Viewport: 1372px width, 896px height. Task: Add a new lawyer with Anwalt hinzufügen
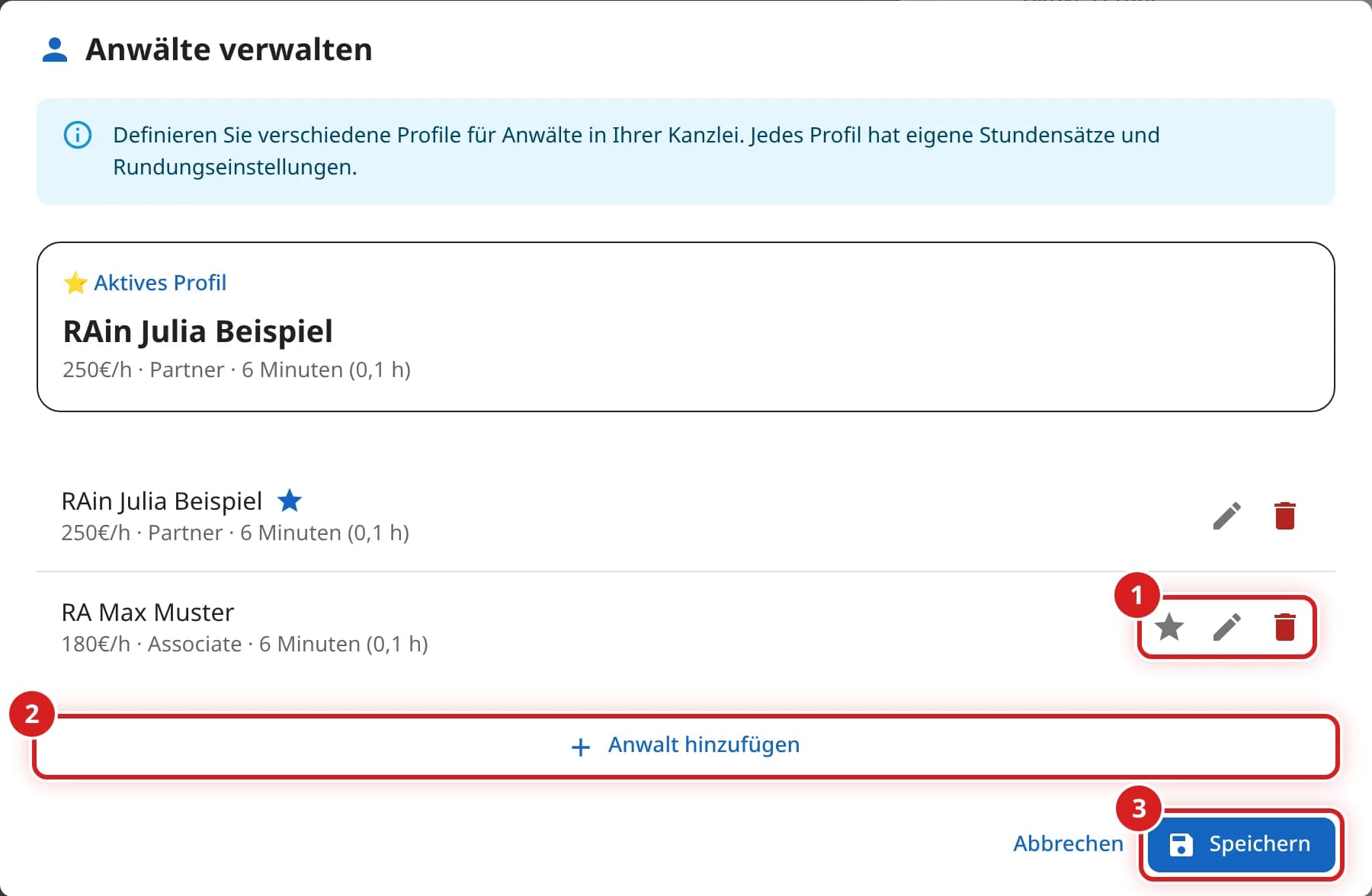(x=685, y=745)
